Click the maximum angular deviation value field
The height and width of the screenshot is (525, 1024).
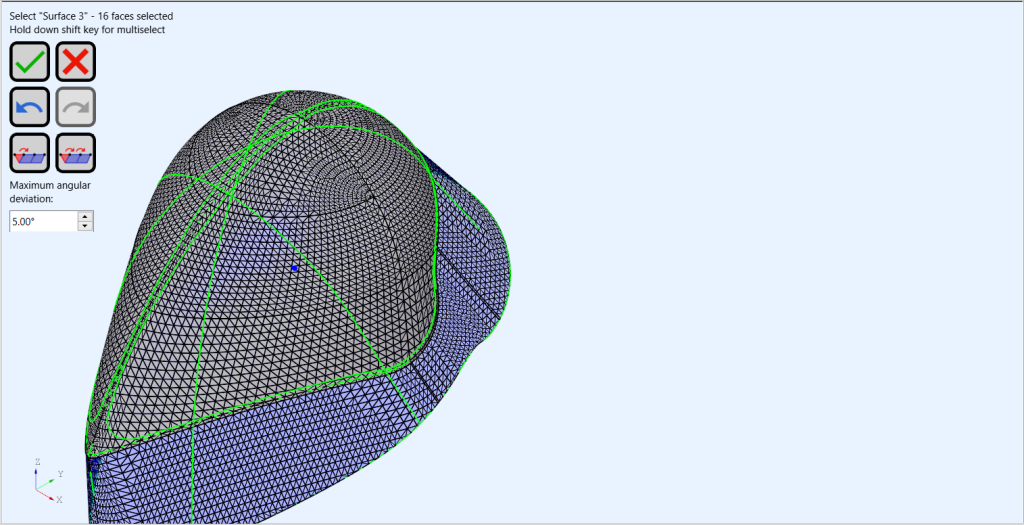pyautogui.click(x=43, y=221)
